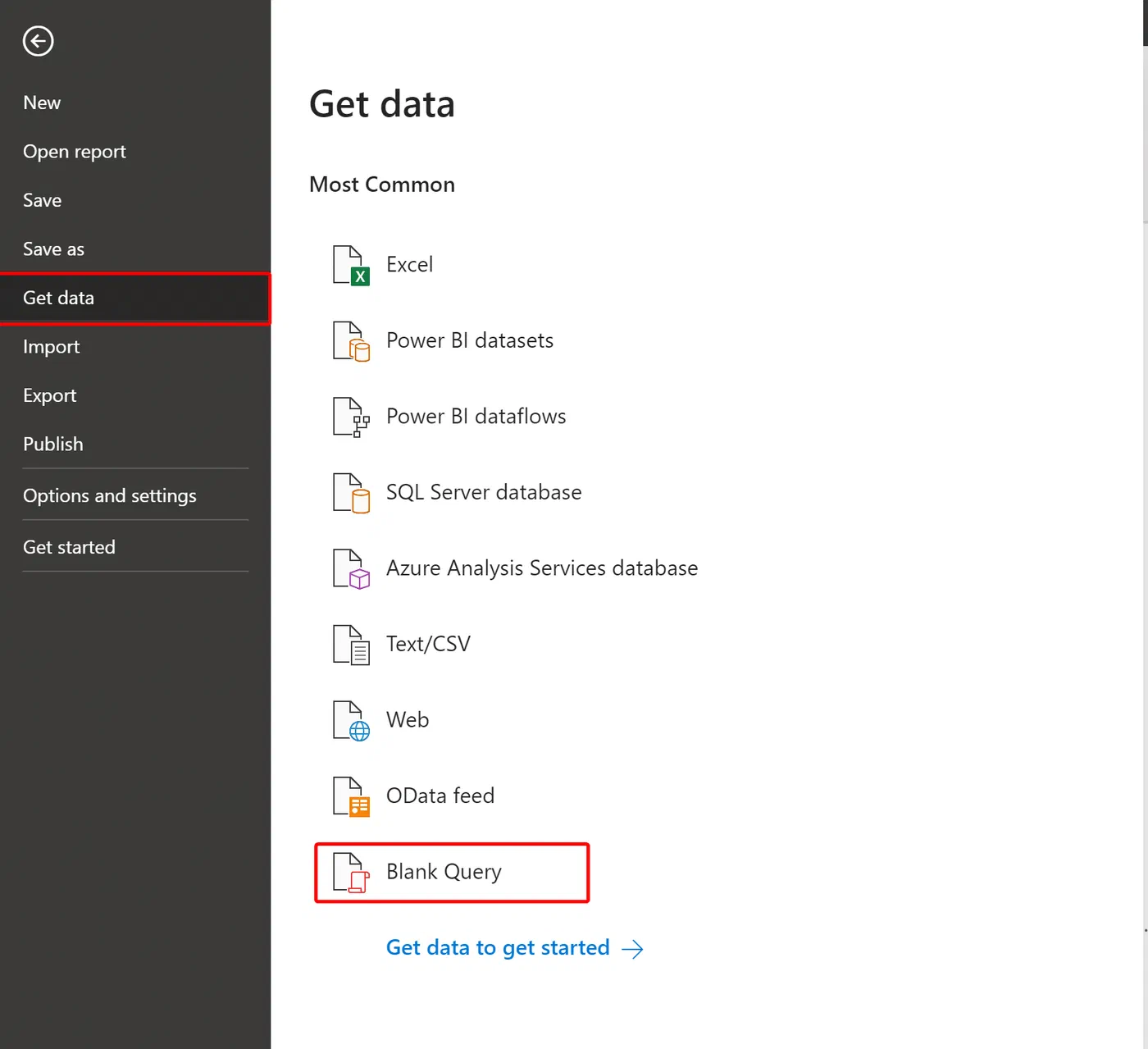The width and height of the screenshot is (1148, 1049).
Task: Choose the OData feed label
Action: tap(440, 796)
